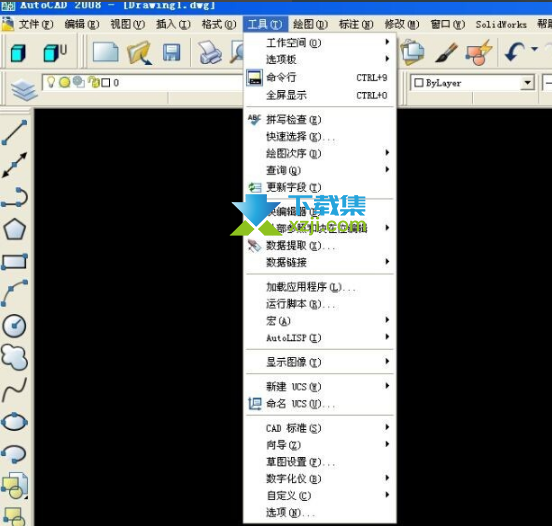Select the Ellipse Arc tool
552x526 pixels.
coord(14,454)
